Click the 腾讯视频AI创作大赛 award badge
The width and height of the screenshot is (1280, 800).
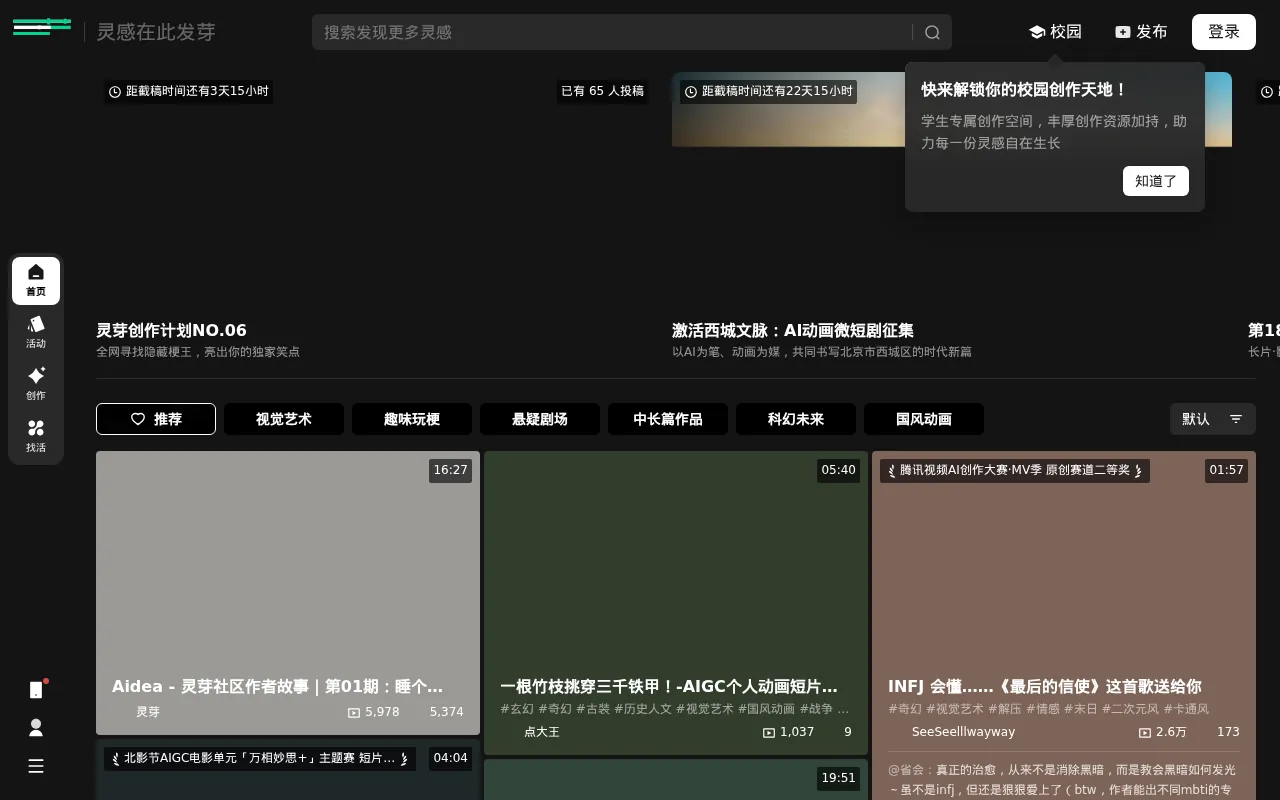[x=1015, y=470]
